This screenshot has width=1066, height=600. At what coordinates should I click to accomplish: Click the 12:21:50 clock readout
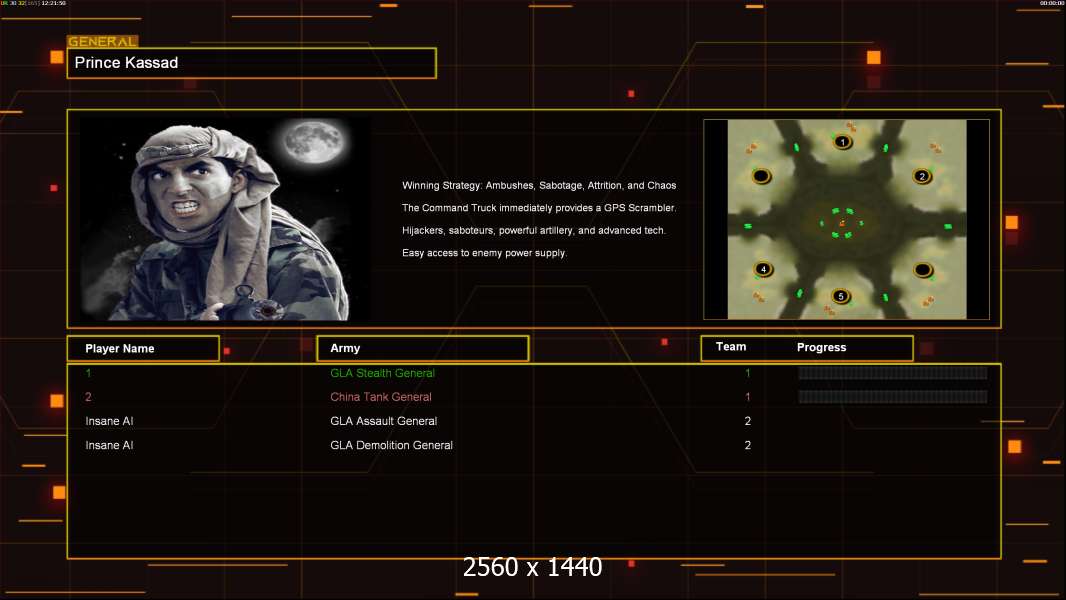point(54,3)
